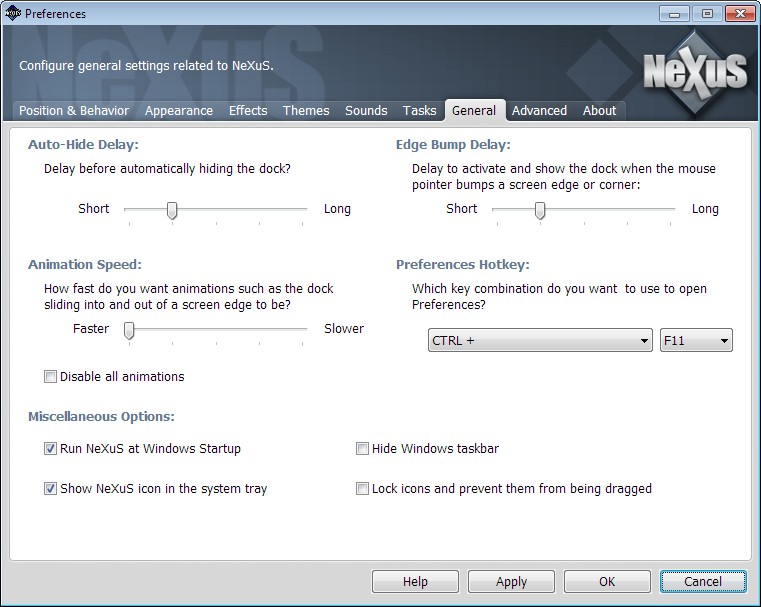
Task: Uncheck Run NeXuS at Windows Startup
Action: tap(51, 449)
